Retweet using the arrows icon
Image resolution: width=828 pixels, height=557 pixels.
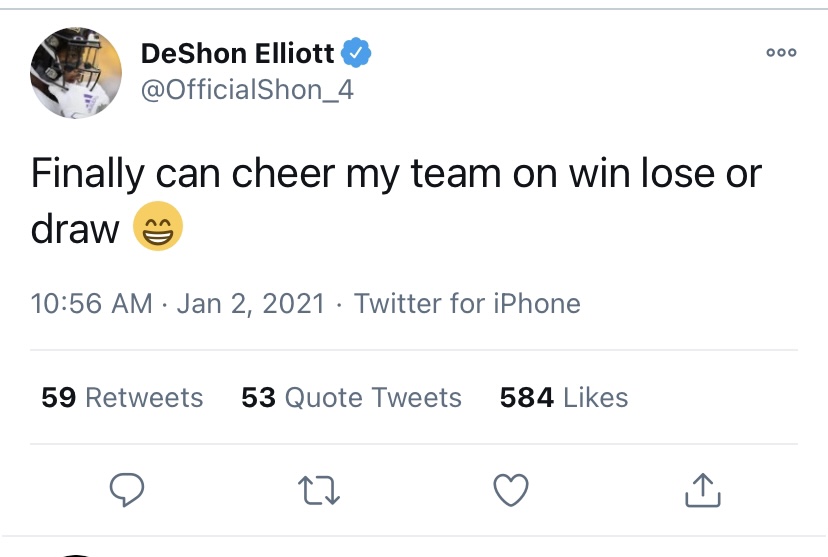[x=319, y=489]
